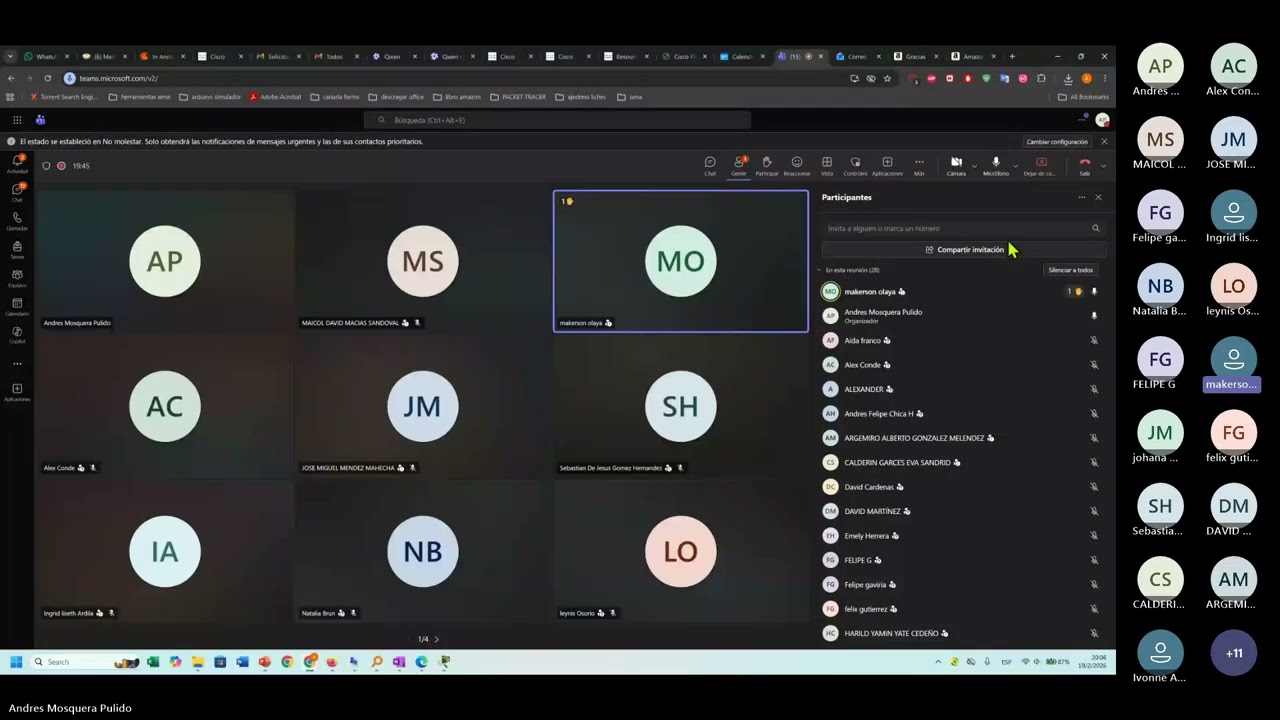Viewport: 1280px width, 720px height.
Task: Open Calendario in the Teams left rail
Action: (17, 306)
